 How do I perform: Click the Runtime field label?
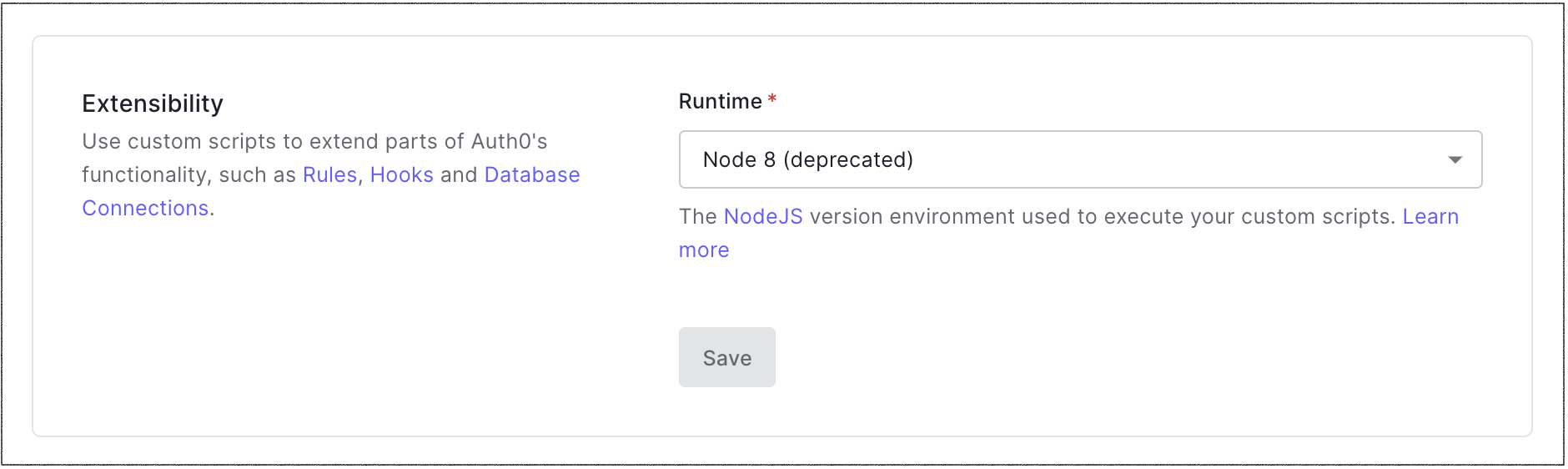click(x=720, y=102)
